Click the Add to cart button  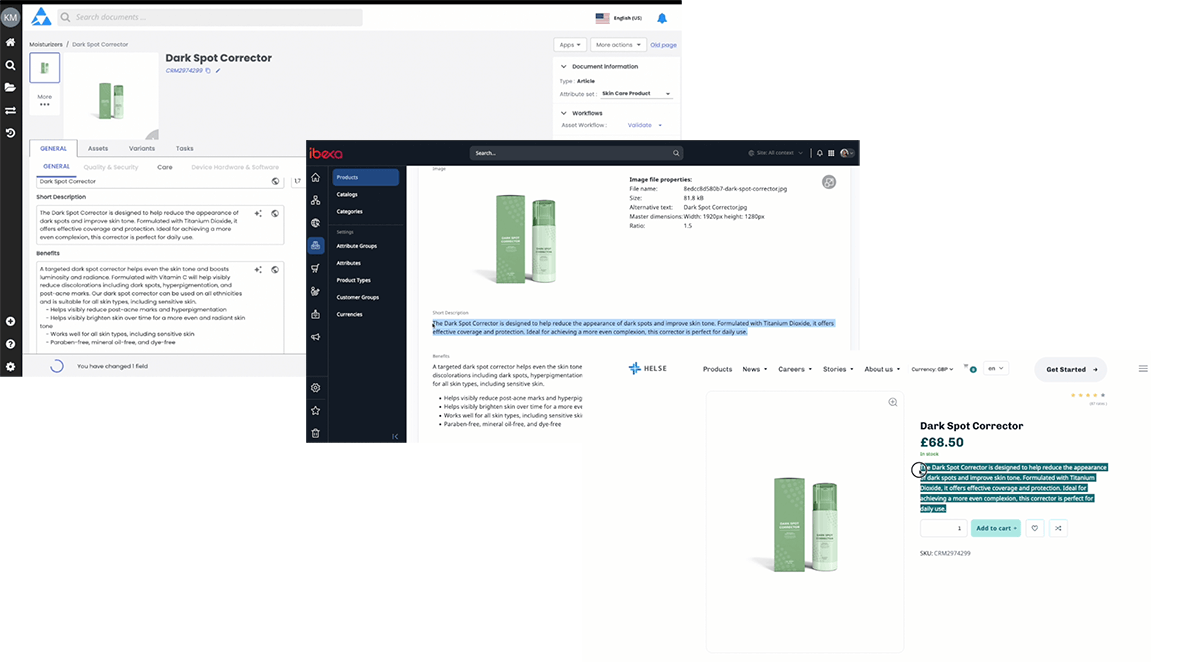click(995, 528)
